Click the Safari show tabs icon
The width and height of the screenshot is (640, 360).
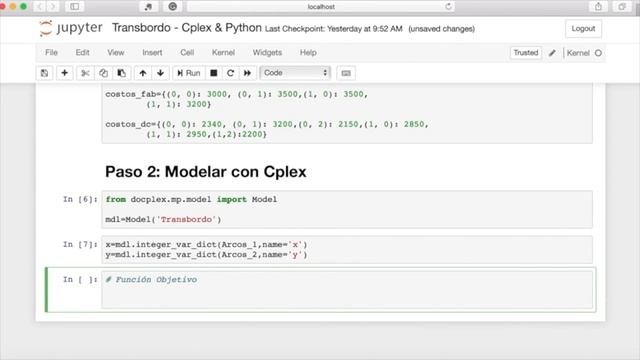coord(622,7)
